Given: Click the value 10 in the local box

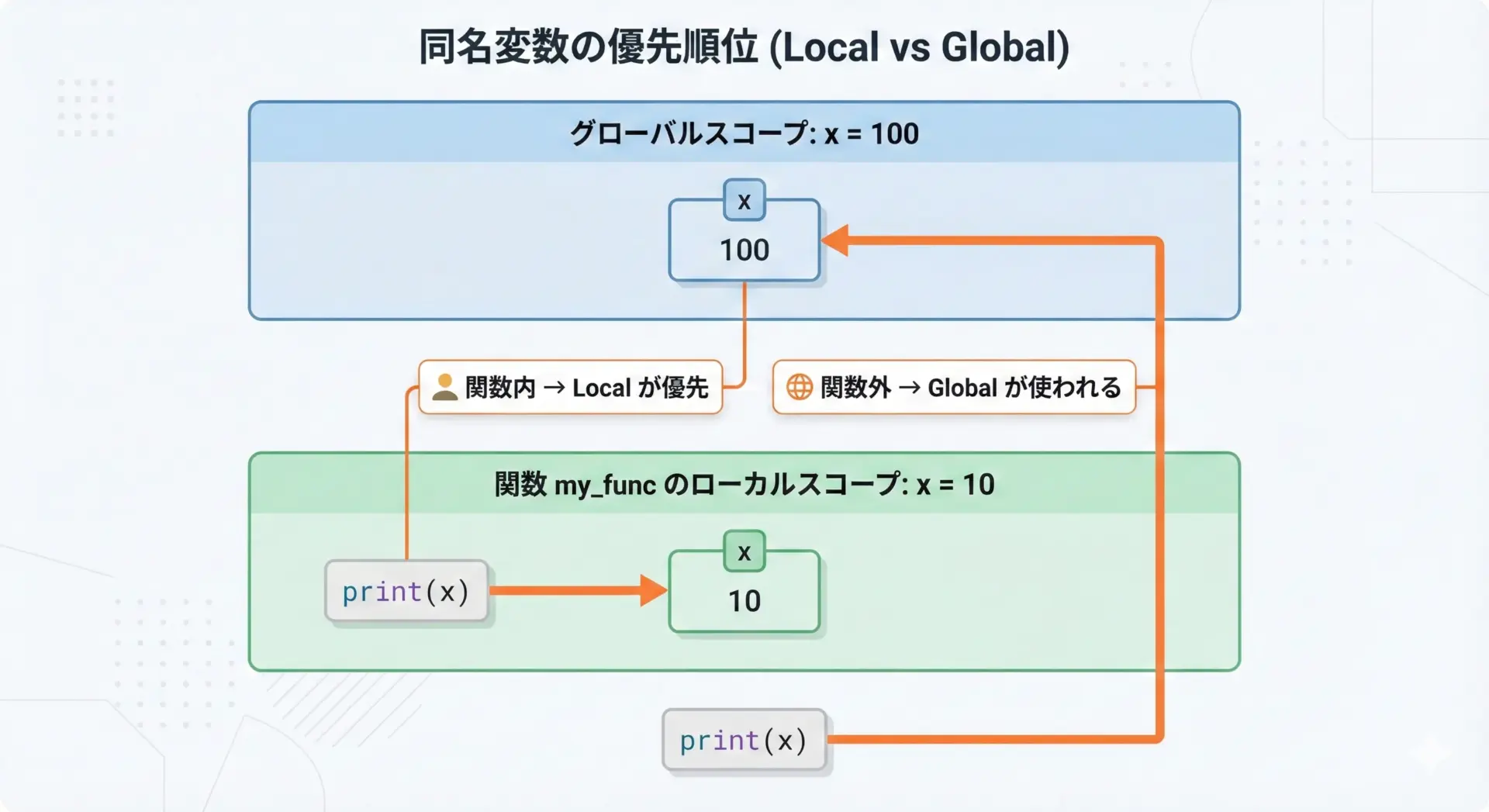Looking at the screenshot, I should 744,601.
